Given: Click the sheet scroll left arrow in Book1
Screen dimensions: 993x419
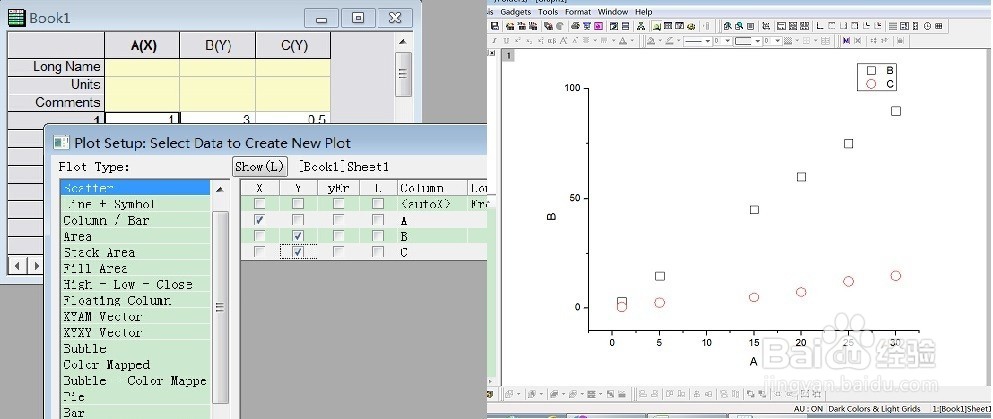Looking at the screenshot, I should tap(17, 265).
